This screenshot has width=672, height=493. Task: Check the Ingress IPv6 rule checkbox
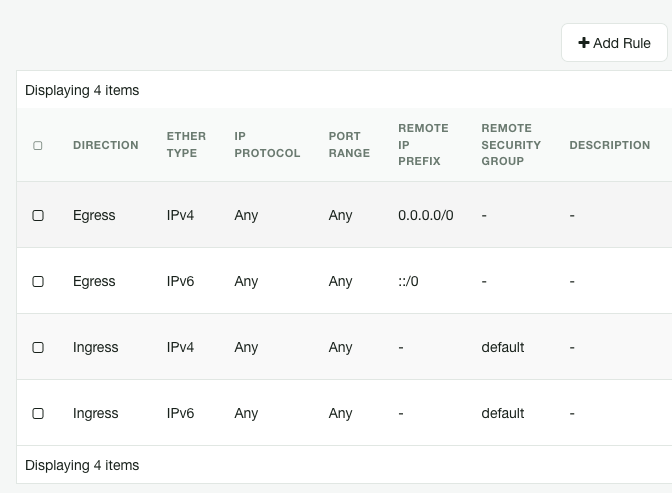[x=38, y=413]
